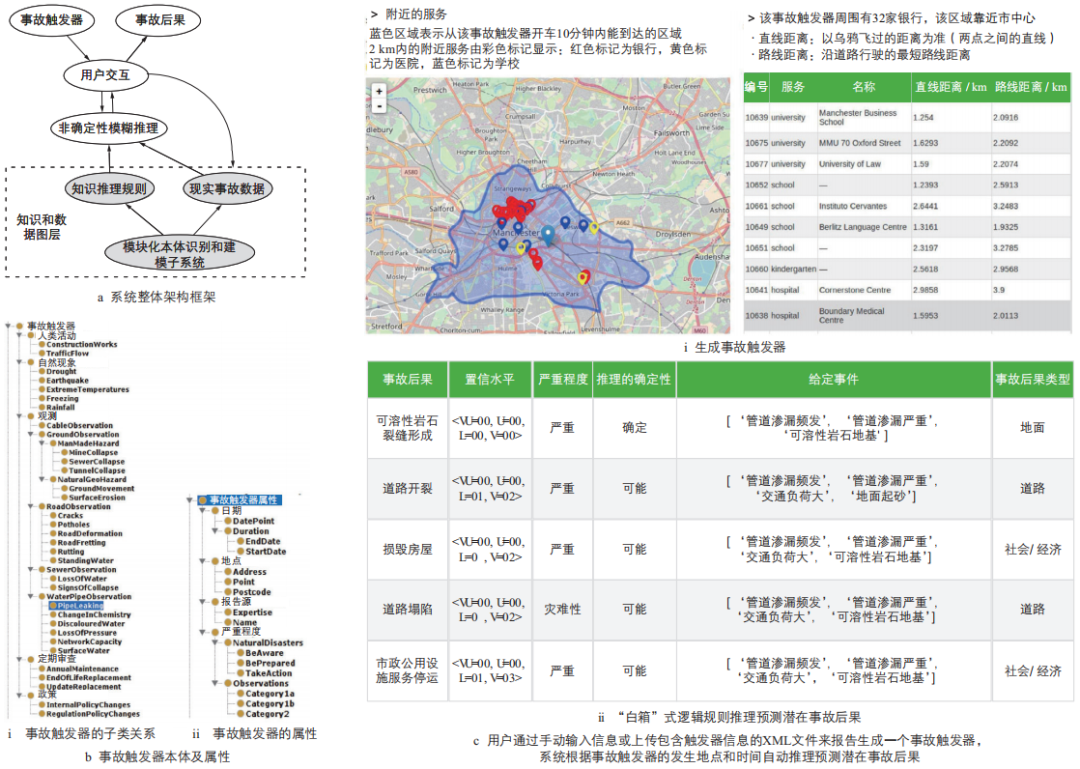
Task: Click the Berlitz Language Centre cell
Action: point(862,227)
